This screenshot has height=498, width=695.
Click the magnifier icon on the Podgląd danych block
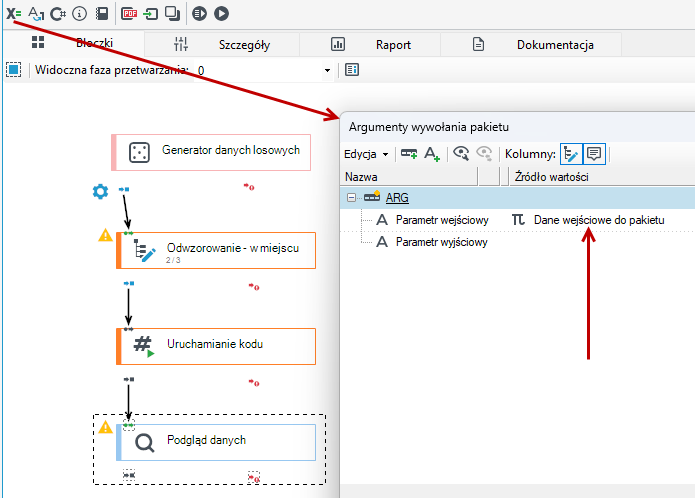144,443
